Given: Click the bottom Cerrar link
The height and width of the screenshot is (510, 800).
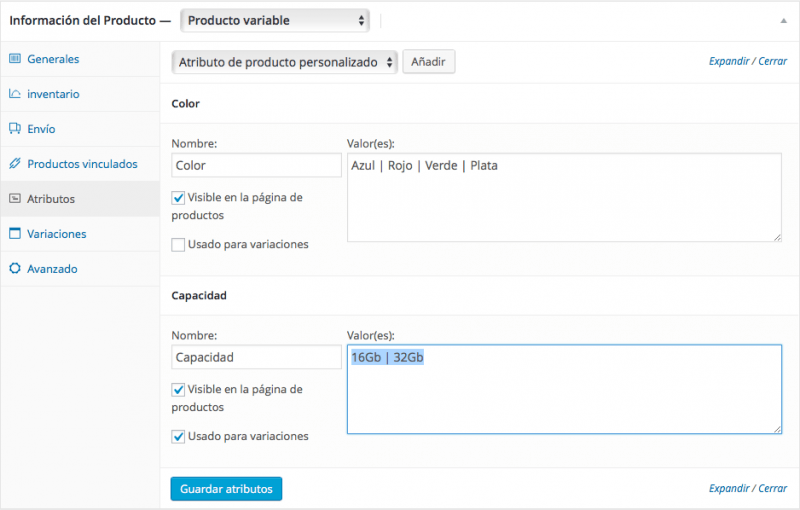Looking at the screenshot, I should (x=772, y=489).
